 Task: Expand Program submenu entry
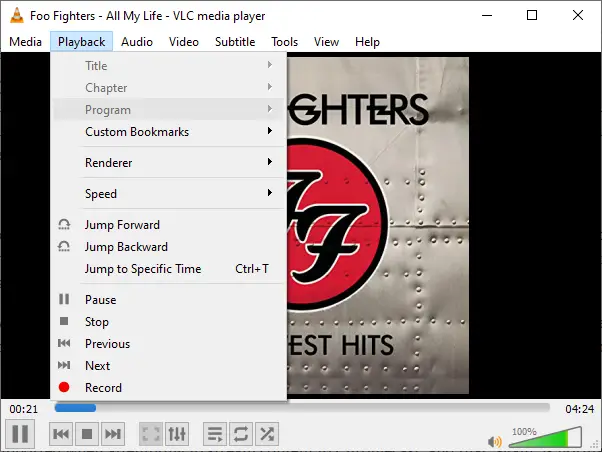(168, 109)
